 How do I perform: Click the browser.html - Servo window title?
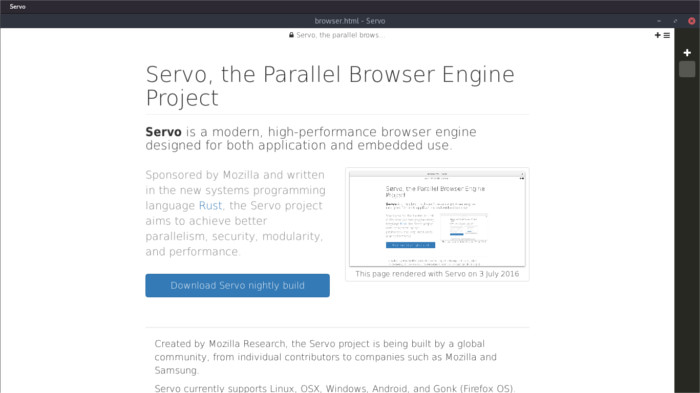point(350,21)
